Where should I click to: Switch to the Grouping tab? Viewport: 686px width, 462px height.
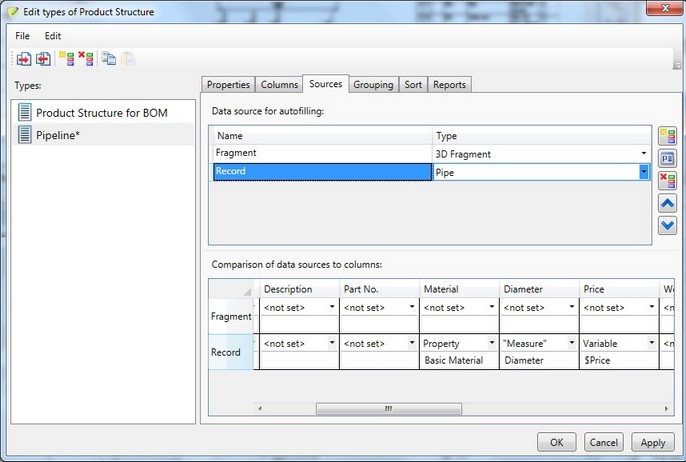click(373, 85)
